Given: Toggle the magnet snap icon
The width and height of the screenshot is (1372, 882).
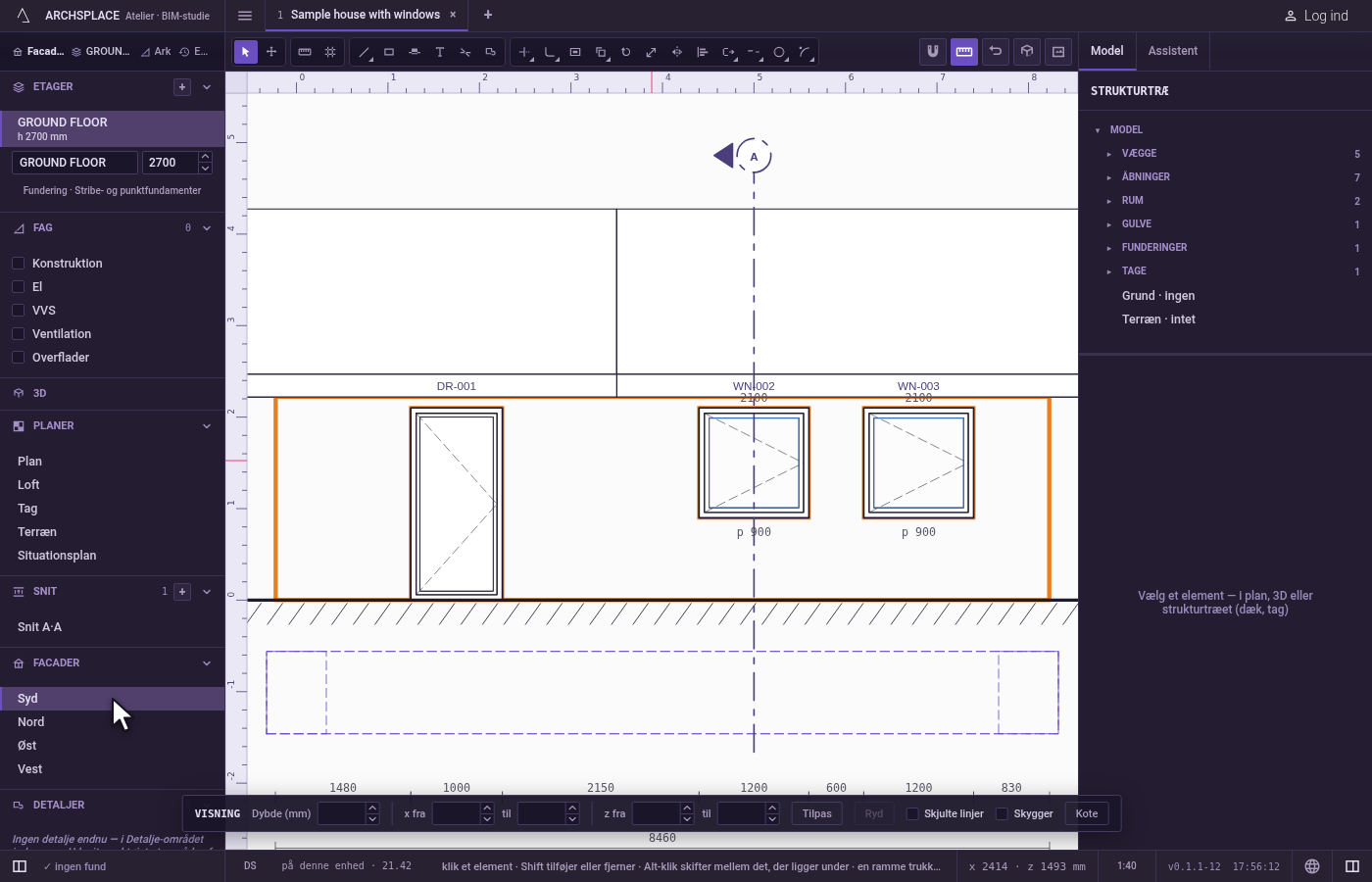Looking at the screenshot, I should point(933,52).
